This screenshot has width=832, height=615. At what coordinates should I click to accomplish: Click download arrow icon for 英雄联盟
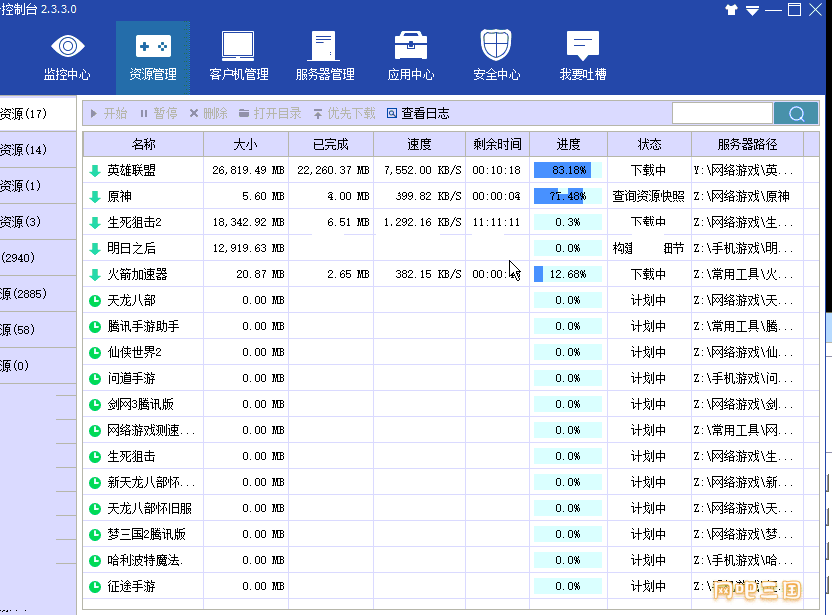95,170
